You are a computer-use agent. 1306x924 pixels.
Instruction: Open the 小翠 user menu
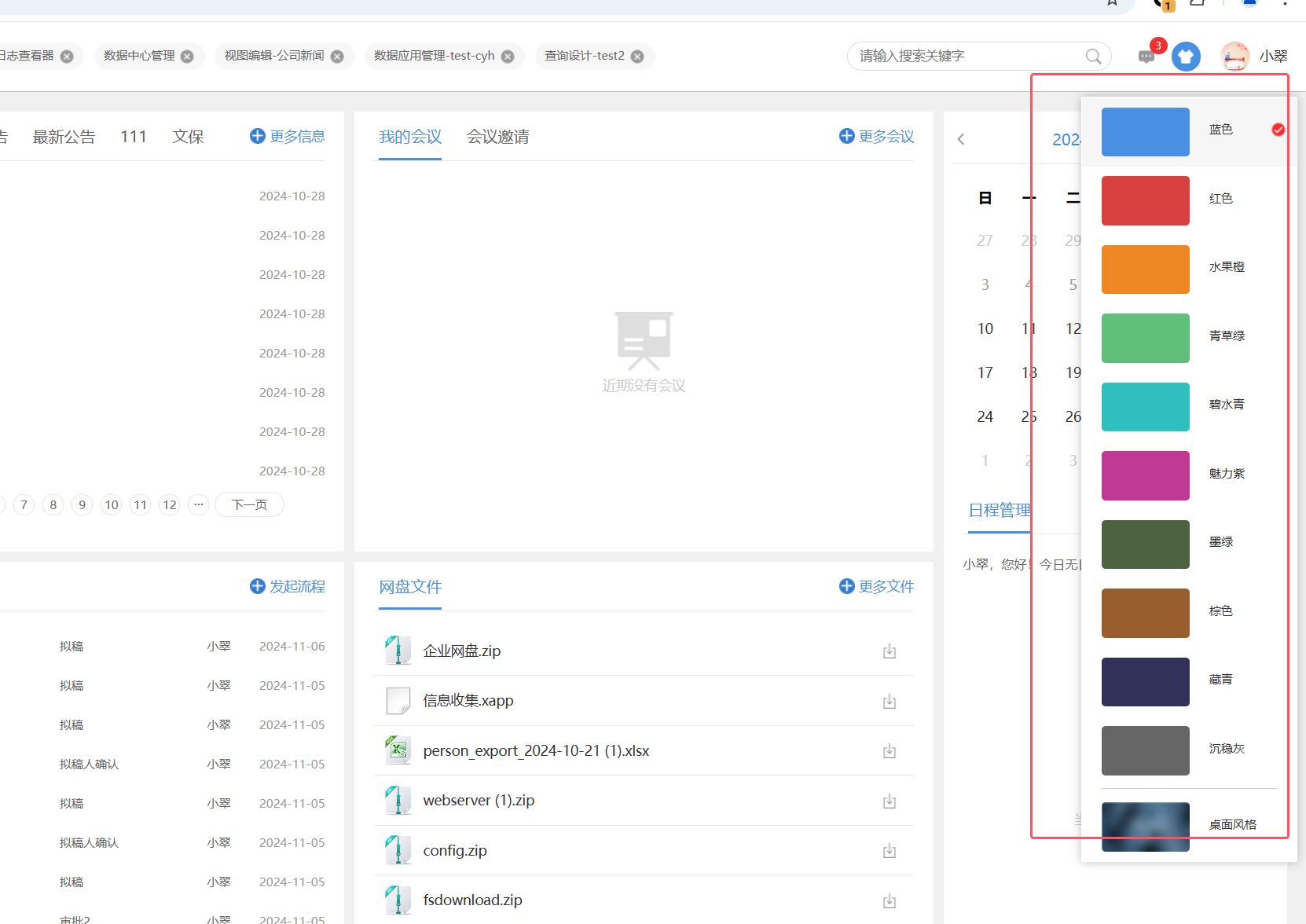pos(1273,57)
